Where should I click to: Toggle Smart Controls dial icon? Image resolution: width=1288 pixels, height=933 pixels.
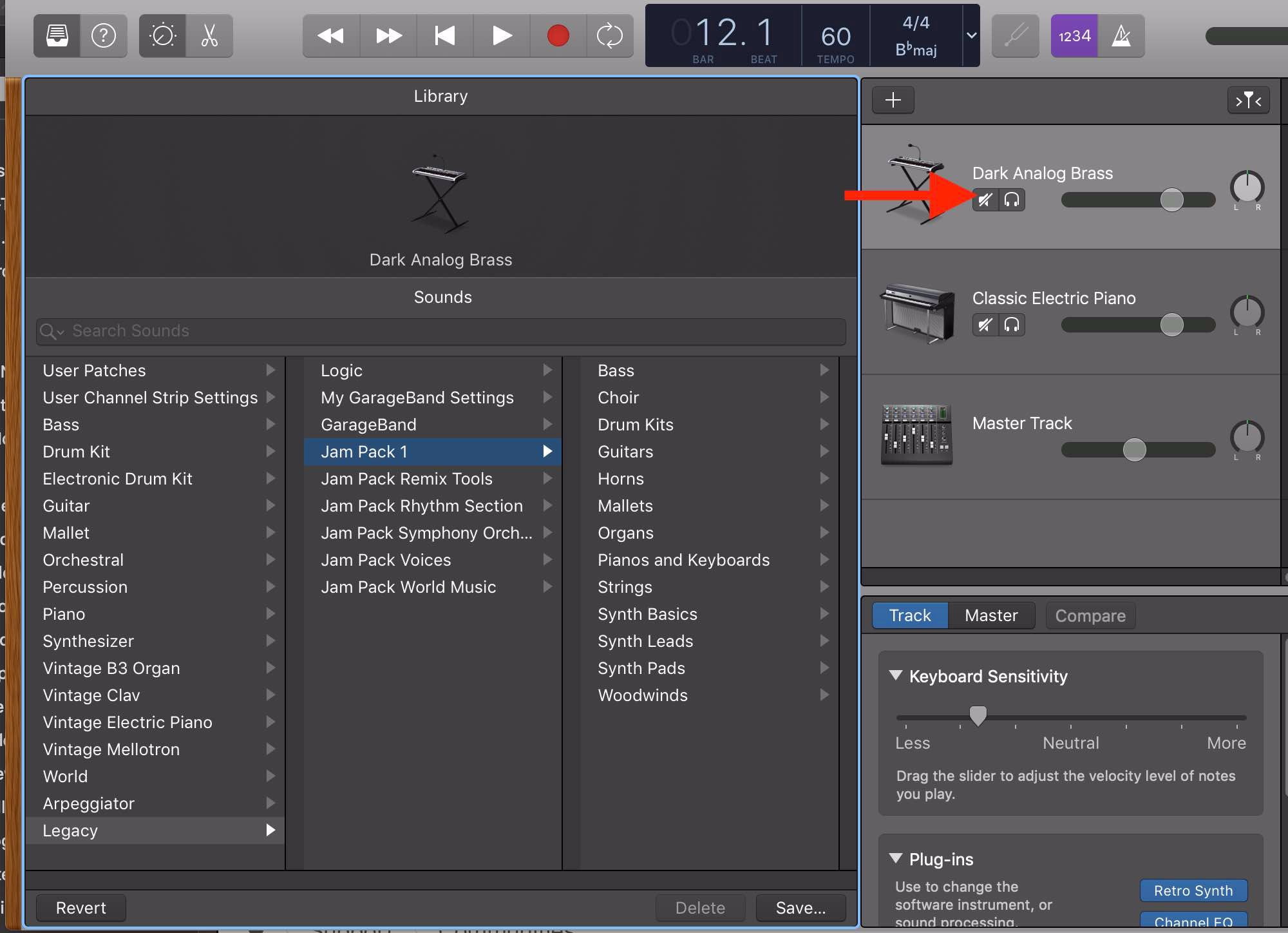(x=162, y=35)
